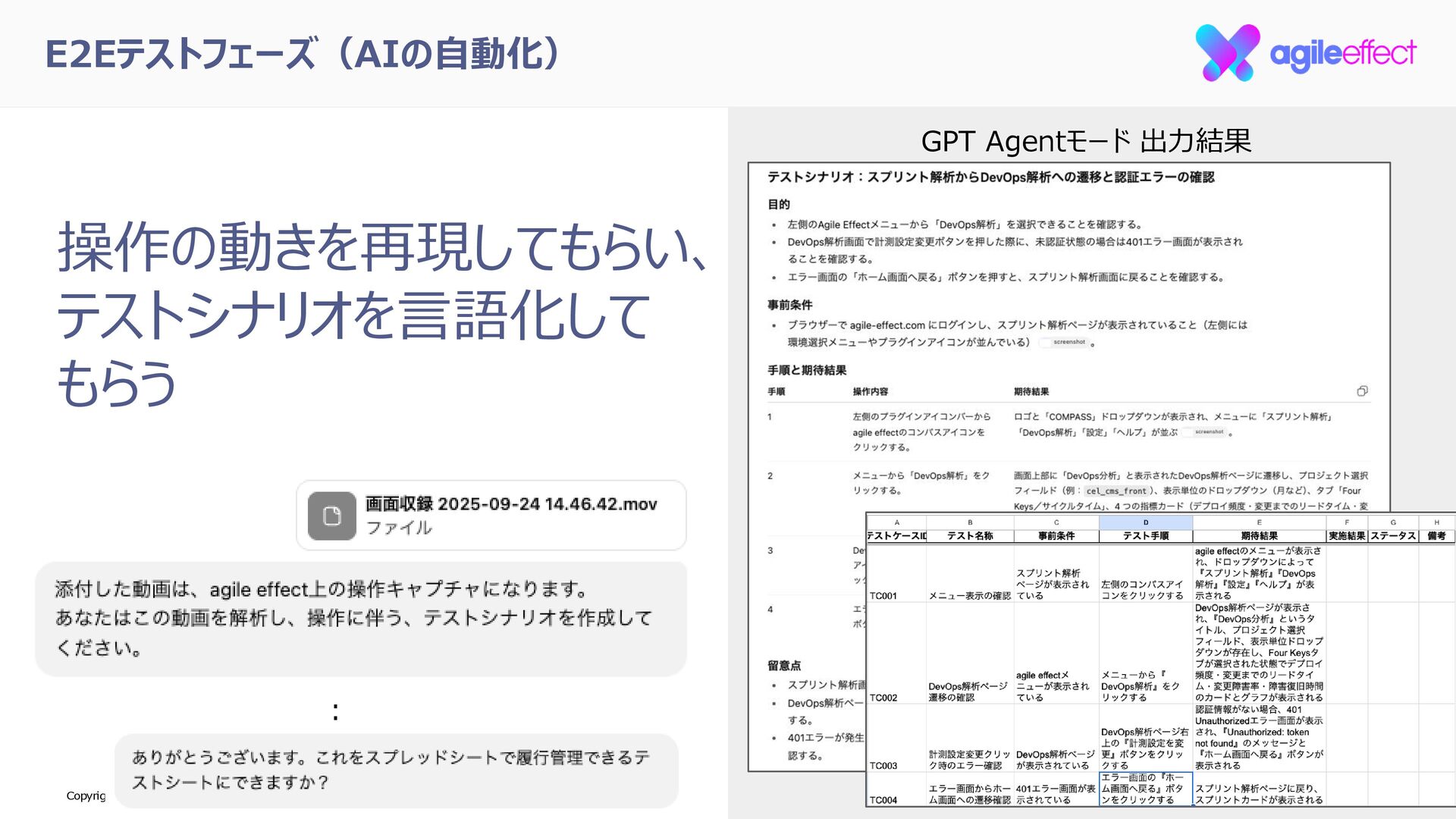Select column D header in spreadsheet
1456x819 pixels.
[x=1145, y=522]
